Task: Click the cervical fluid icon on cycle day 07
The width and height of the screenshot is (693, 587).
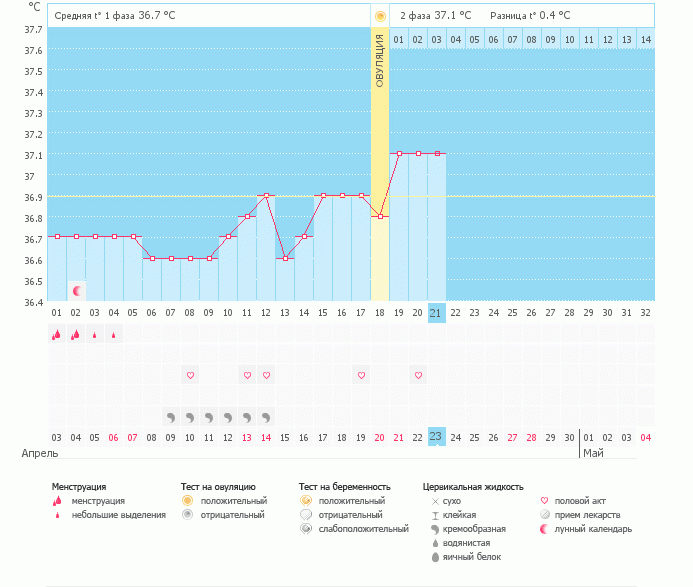Action: point(171,416)
